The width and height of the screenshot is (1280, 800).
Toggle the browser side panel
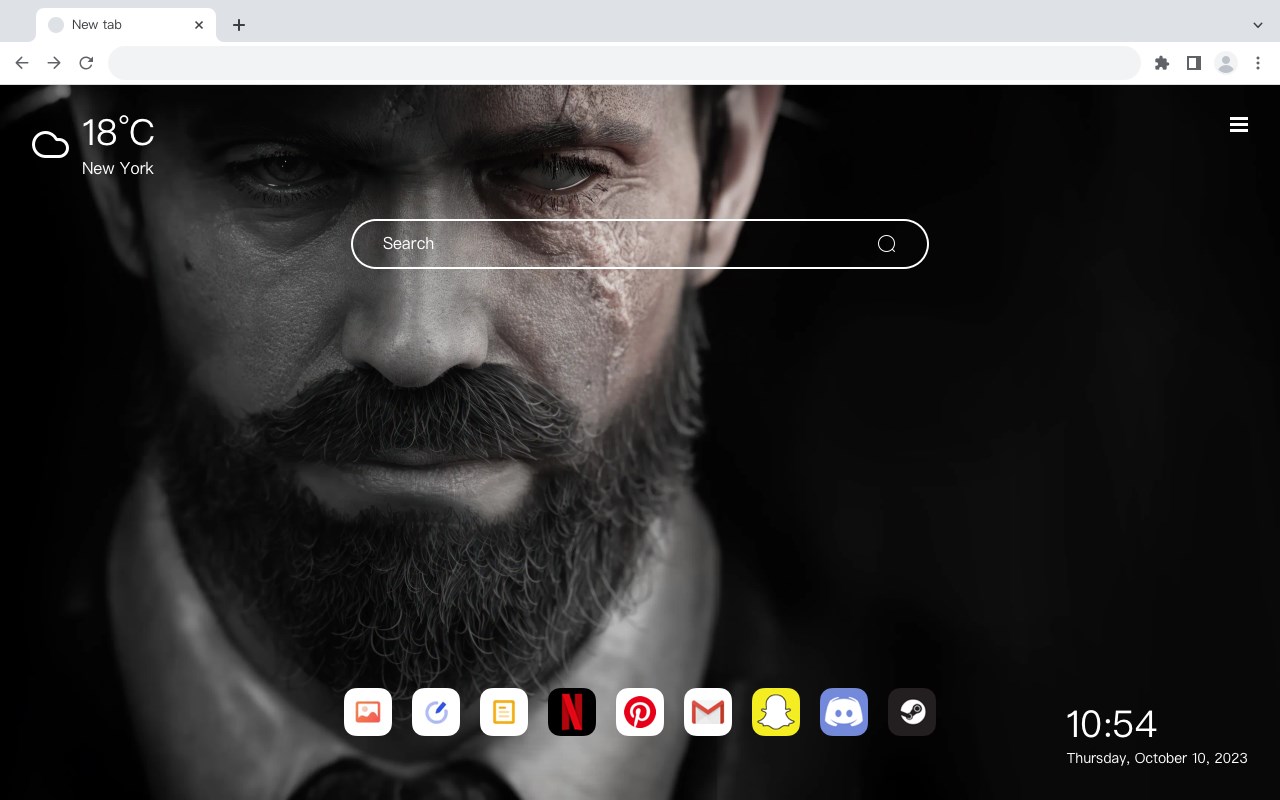click(x=1193, y=63)
